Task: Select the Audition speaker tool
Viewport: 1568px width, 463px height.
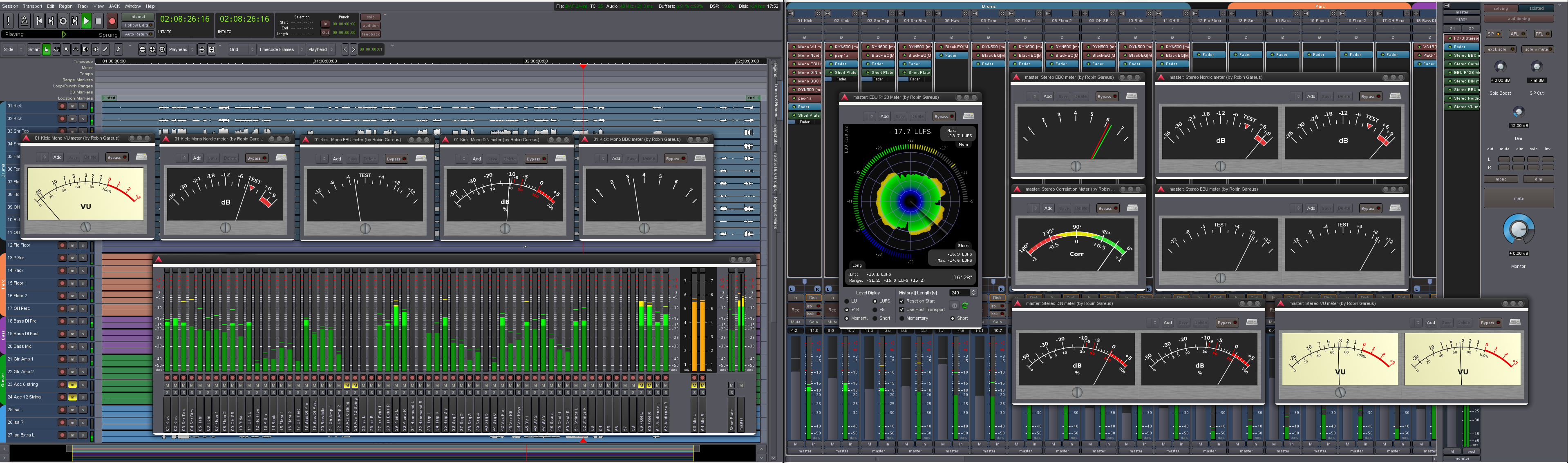Action: click(x=96, y=49)
